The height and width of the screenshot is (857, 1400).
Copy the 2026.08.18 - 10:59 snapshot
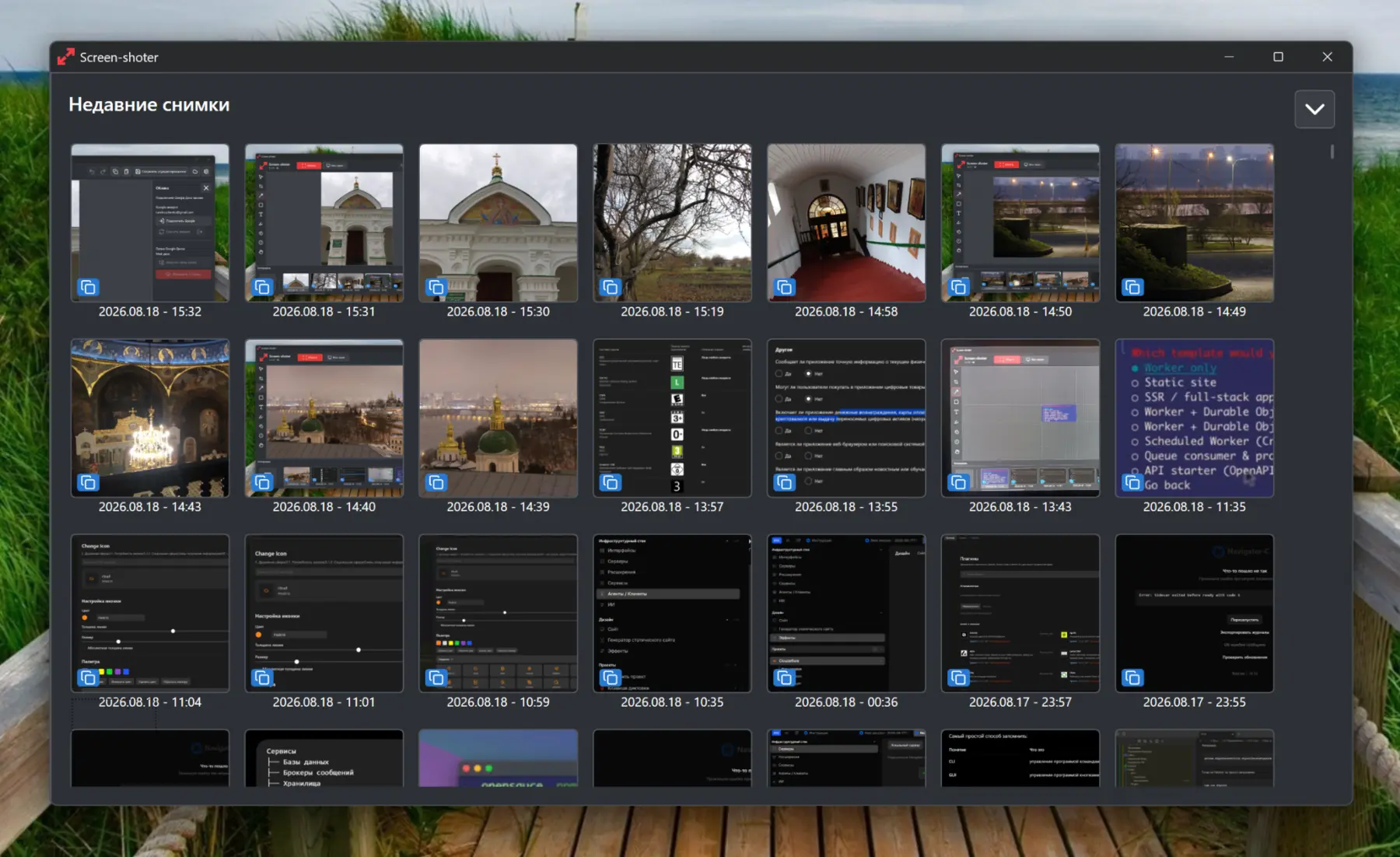tap(436, 678)
